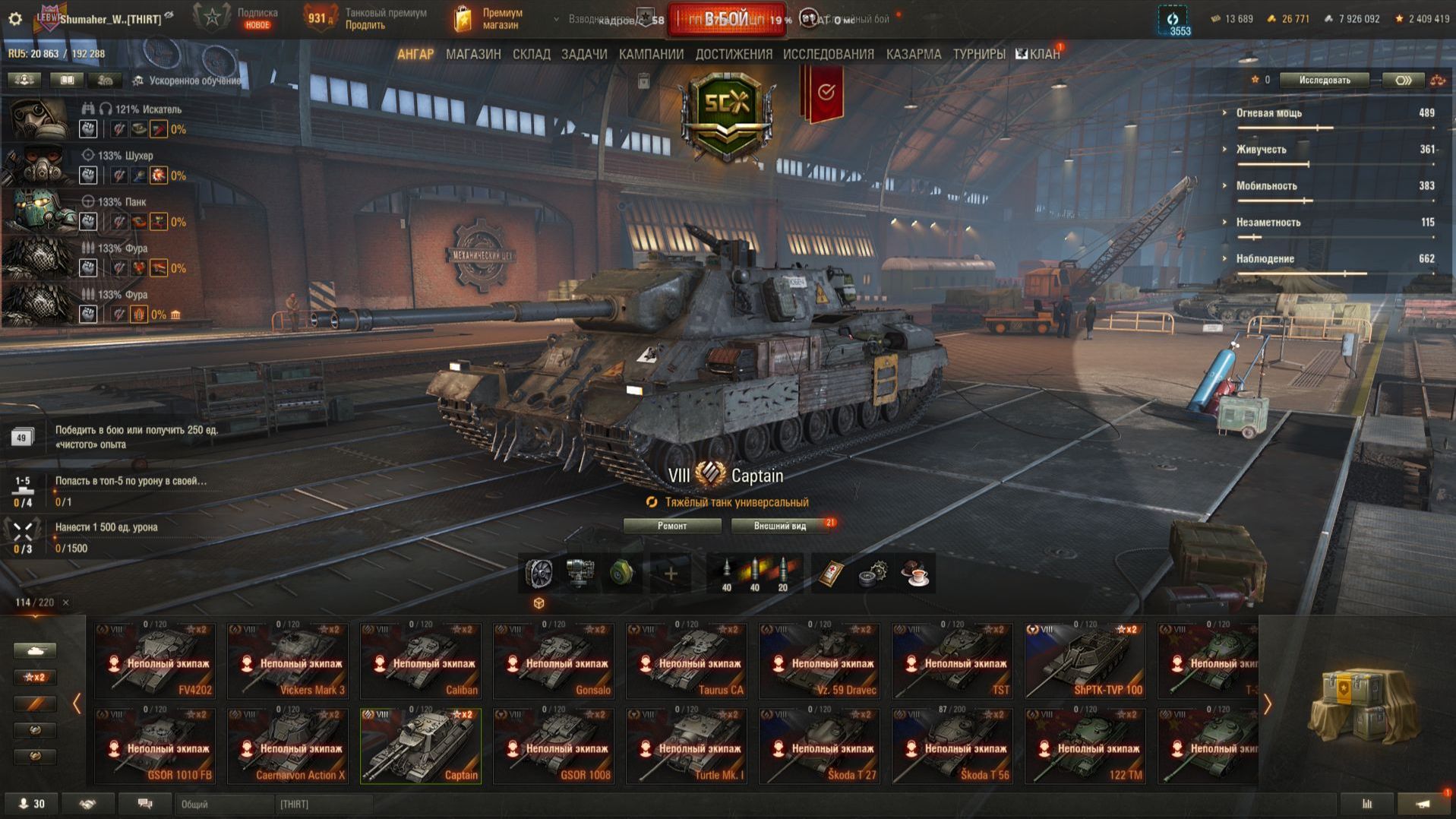Image resolution: width=1456 pixels, height=819 pixels.
Task: Click the Исследовать button
Action: click(1325, 80)
